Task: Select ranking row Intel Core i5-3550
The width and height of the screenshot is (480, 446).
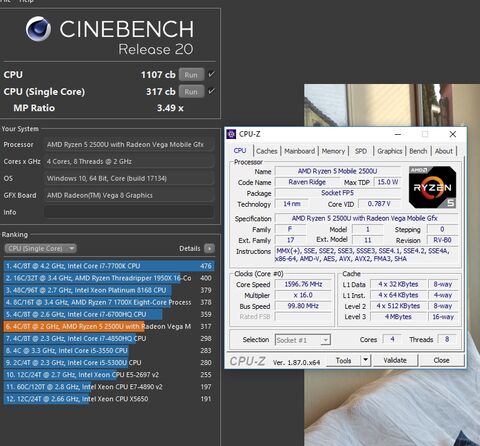Action: pyautogui.click(x=109, y=350)
